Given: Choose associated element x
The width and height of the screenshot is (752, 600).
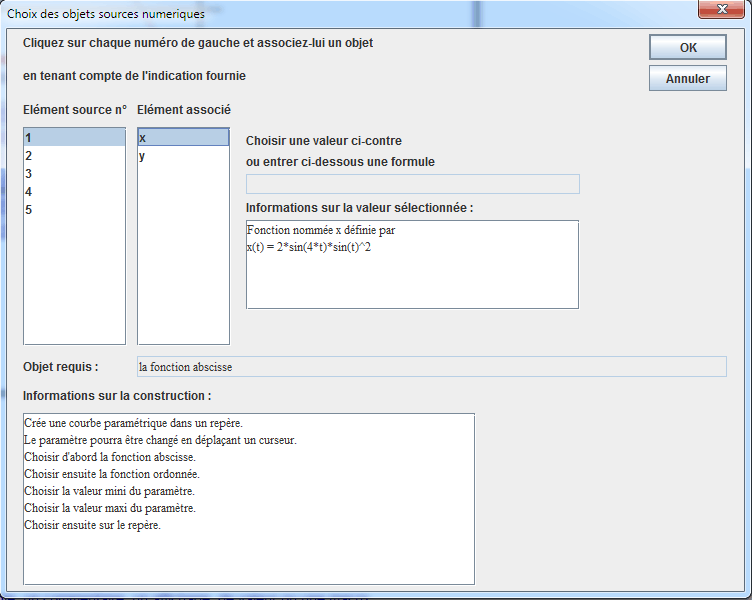Looking at the screenshot, I should click(183, 138).
